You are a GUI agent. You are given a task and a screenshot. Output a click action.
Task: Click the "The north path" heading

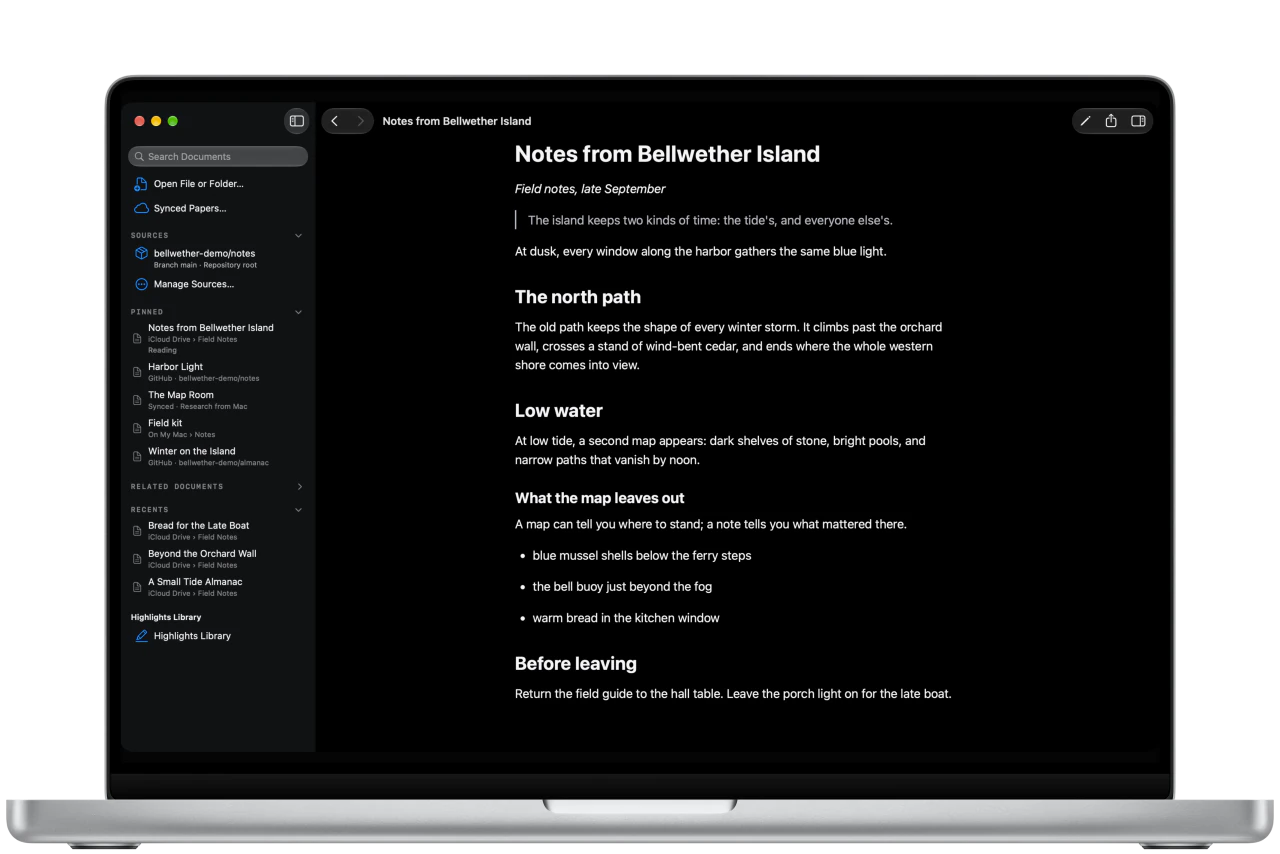pyautogui.click(x=578, y=297)
